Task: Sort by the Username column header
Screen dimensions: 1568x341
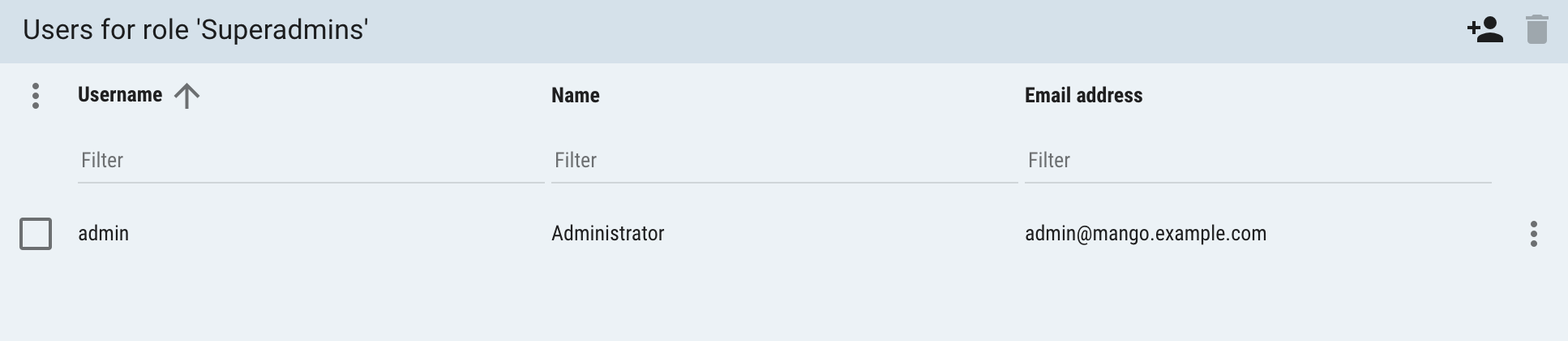Action: pos(120,95)
